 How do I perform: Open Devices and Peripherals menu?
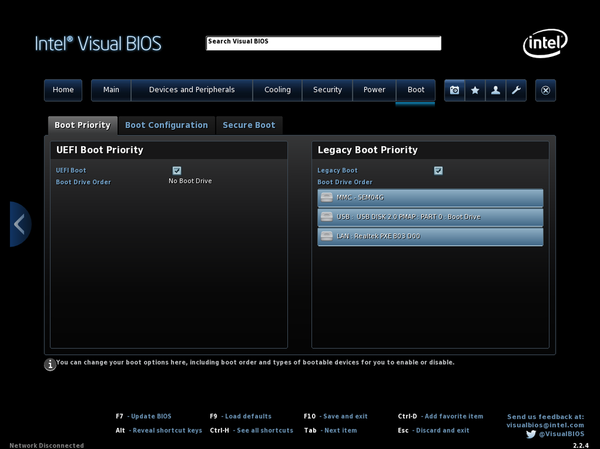pos(192,90)
